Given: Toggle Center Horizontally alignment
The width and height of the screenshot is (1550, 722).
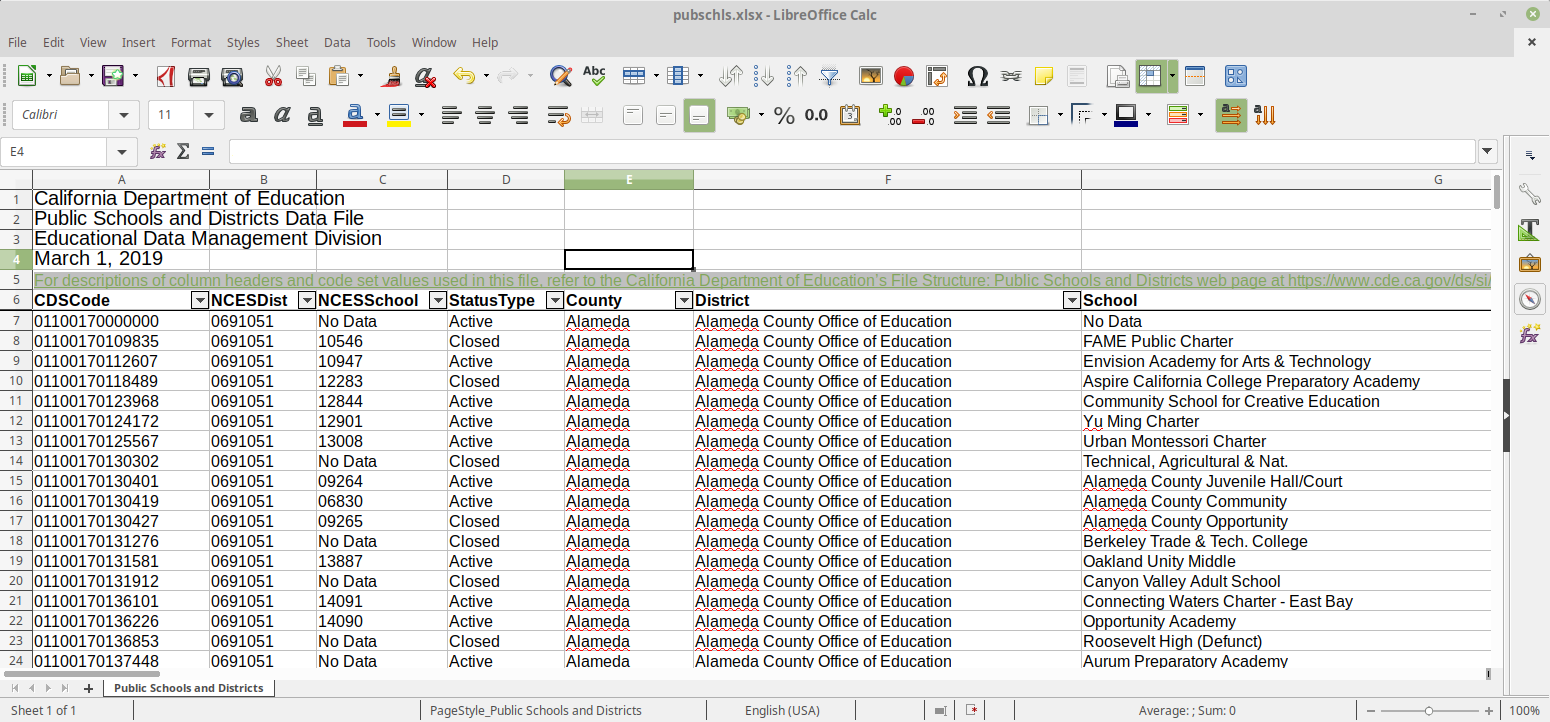Looking at the screenshot, I should (485, 115).
